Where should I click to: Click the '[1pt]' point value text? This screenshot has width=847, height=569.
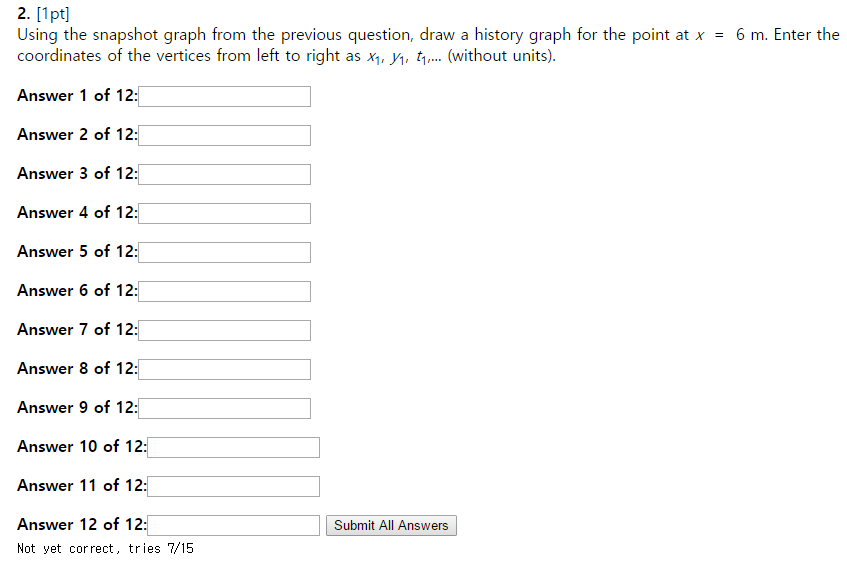click(51, 13)
